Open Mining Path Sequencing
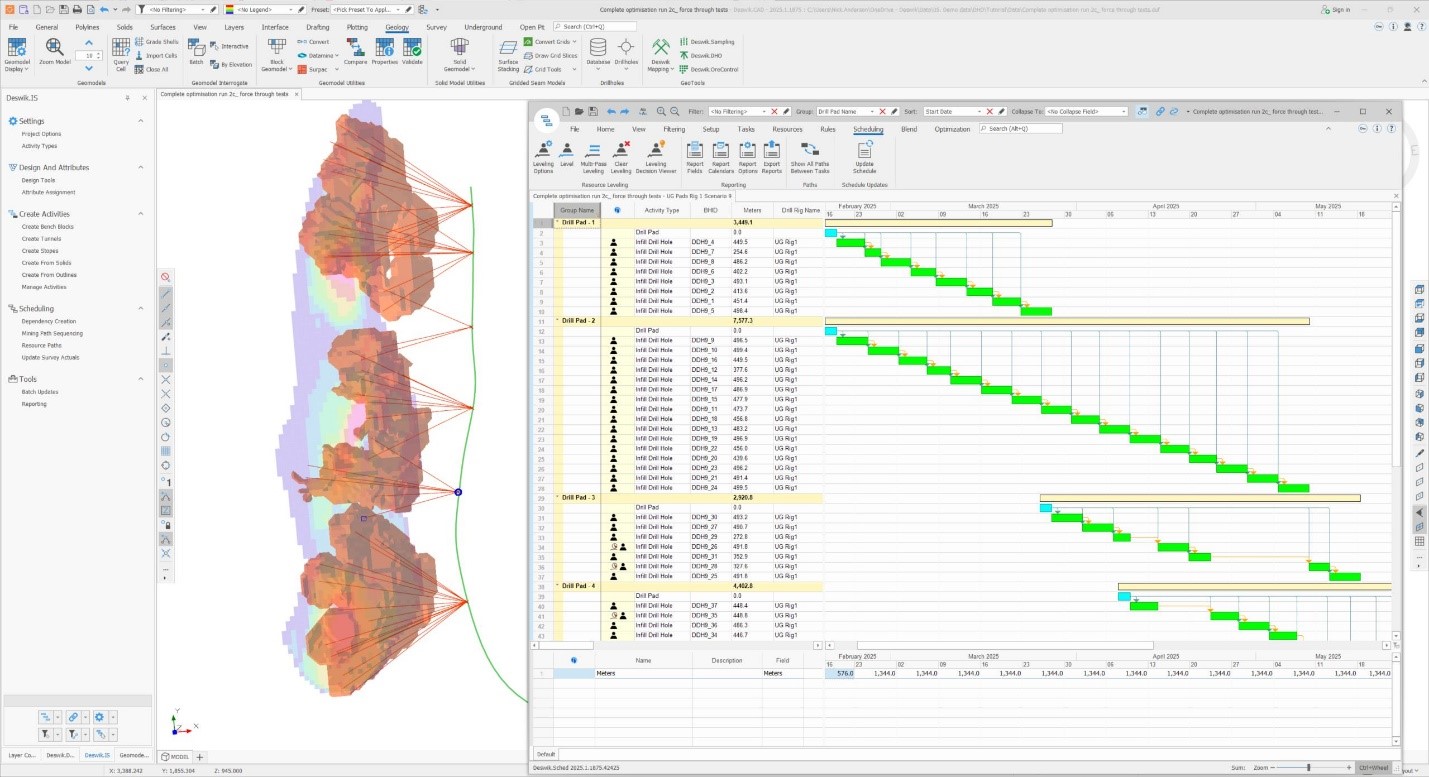 pos(52,333)
